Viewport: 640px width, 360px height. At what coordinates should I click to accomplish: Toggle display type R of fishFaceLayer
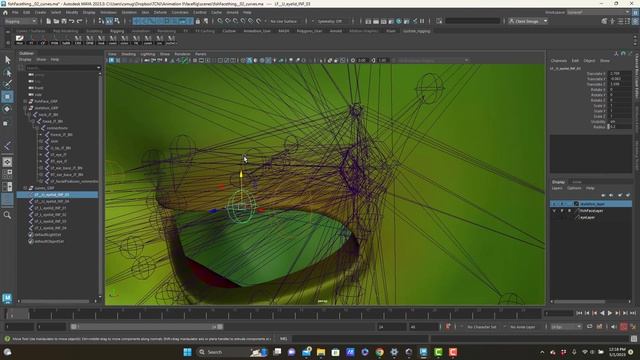pyautogui.click(x=569, y=211)
